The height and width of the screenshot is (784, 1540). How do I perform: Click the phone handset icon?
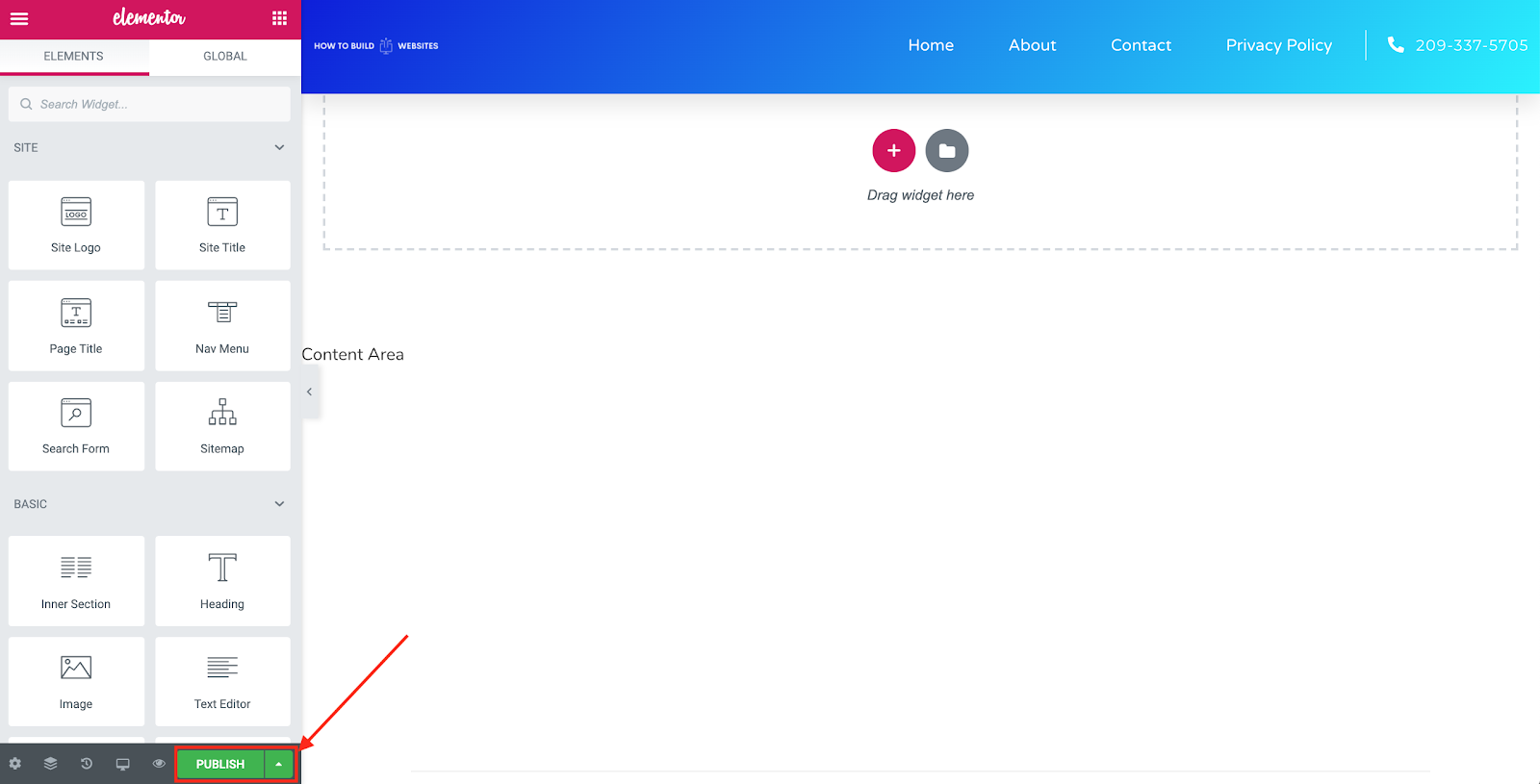point(1396,45)
